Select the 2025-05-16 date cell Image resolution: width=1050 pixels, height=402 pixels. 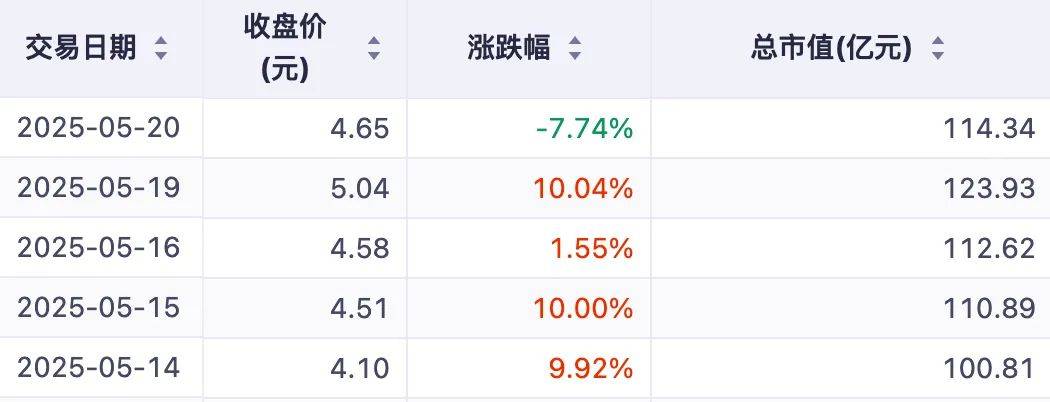click(98, 248)
